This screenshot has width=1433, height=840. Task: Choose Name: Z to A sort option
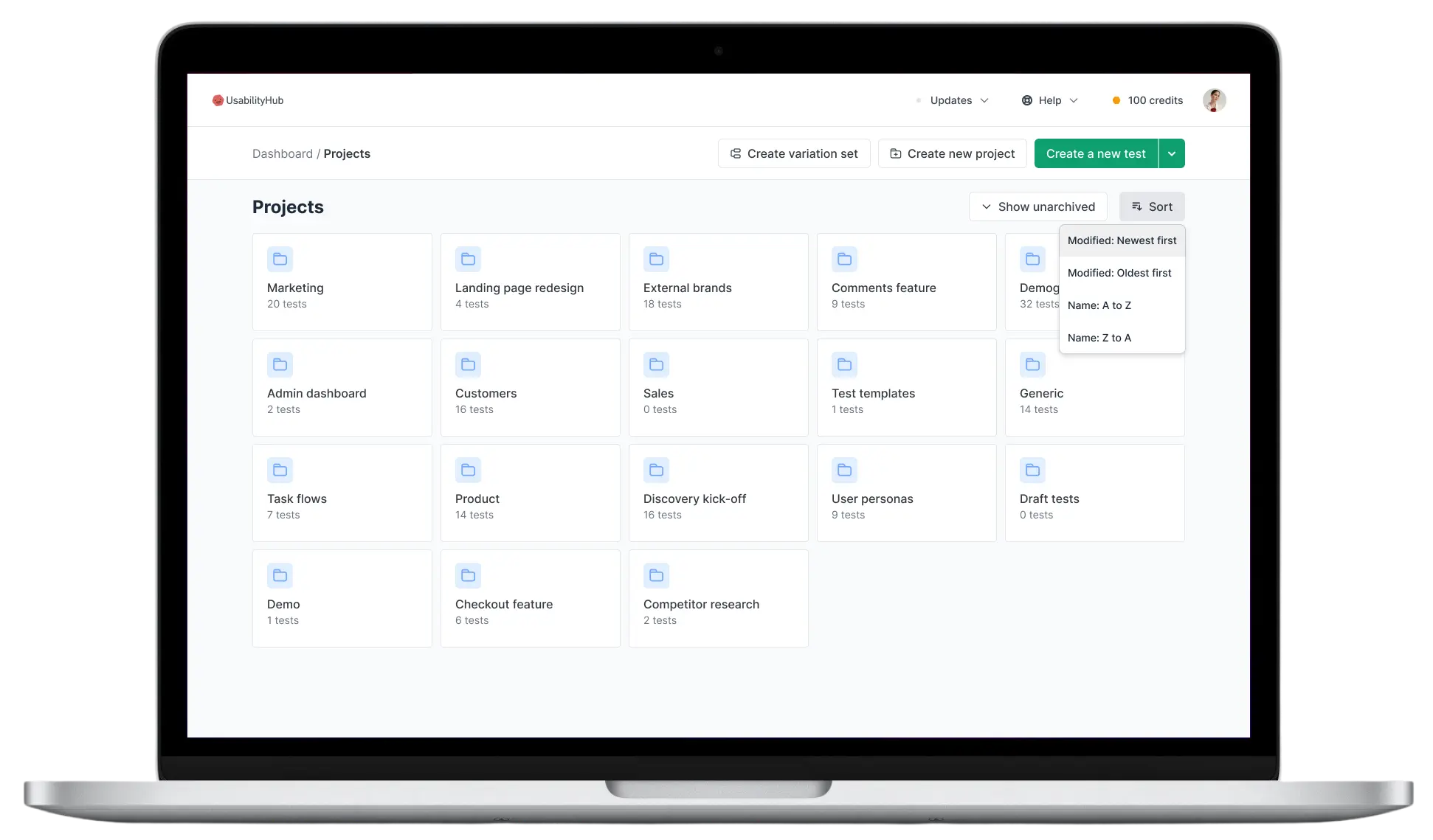1122,338
